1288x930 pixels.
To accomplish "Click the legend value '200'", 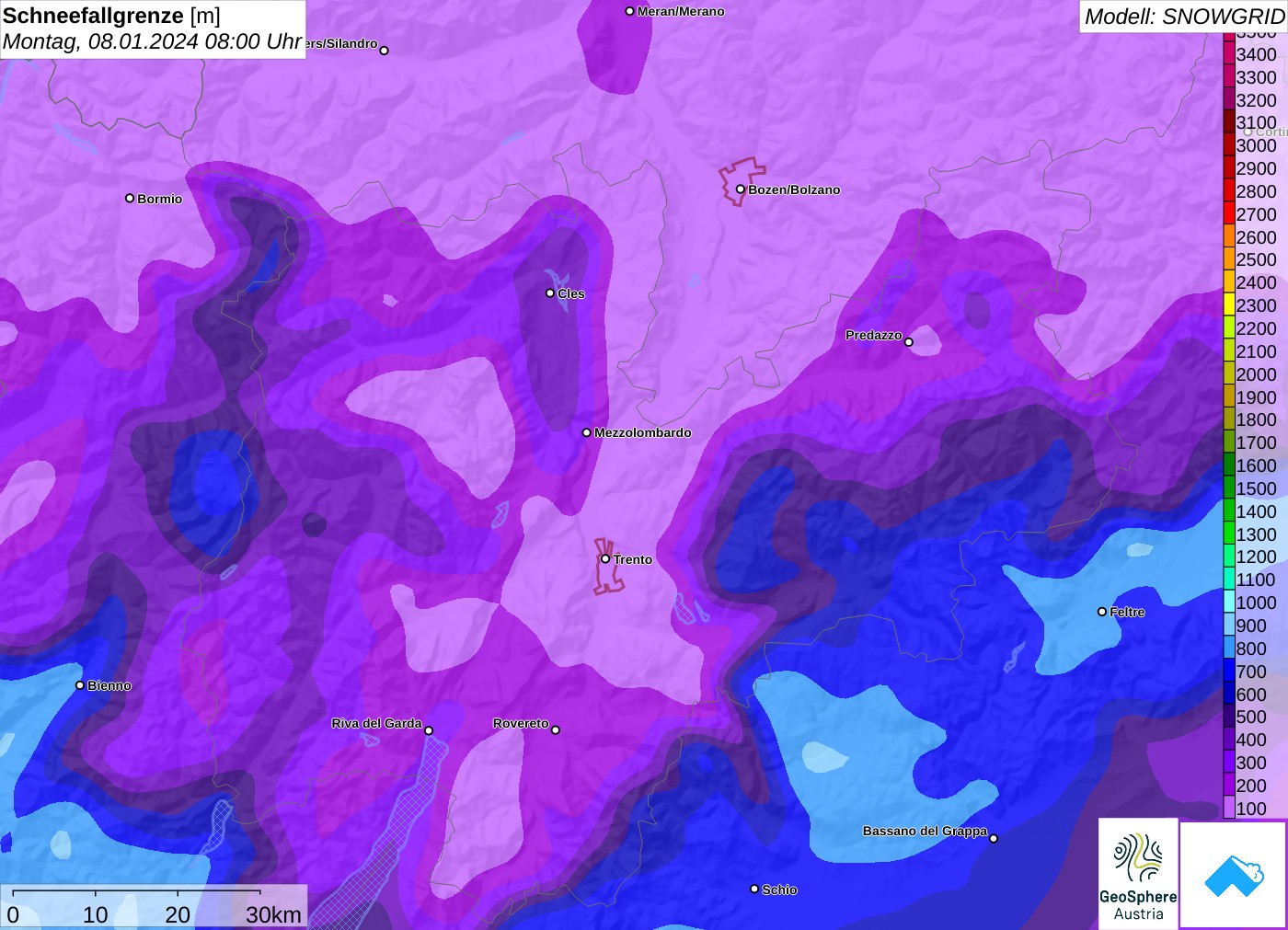I will [1251, 786].
